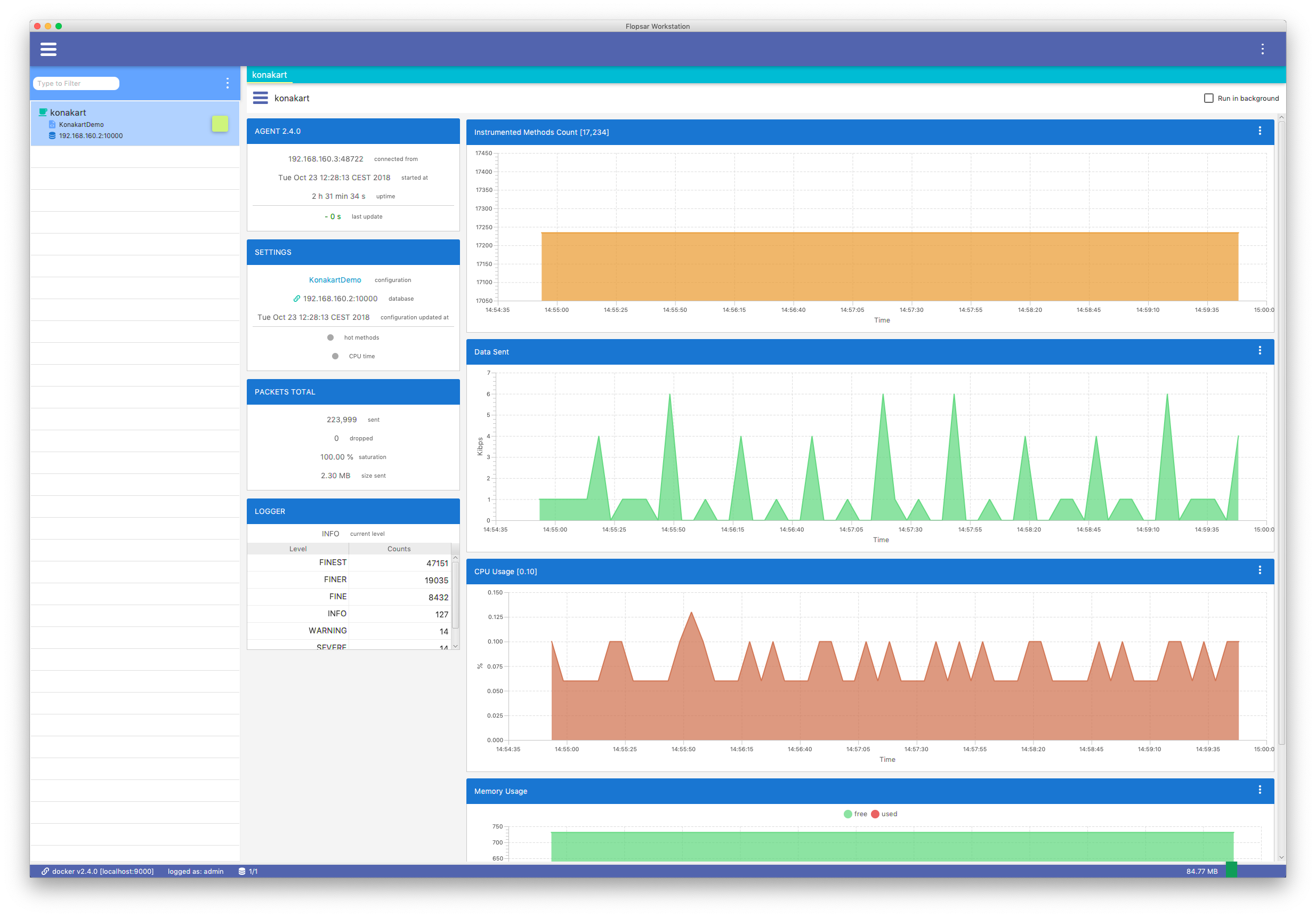The image size is (1316, 917).
Task: Click the 47151 count value
Action: click(x=437, y=563)
